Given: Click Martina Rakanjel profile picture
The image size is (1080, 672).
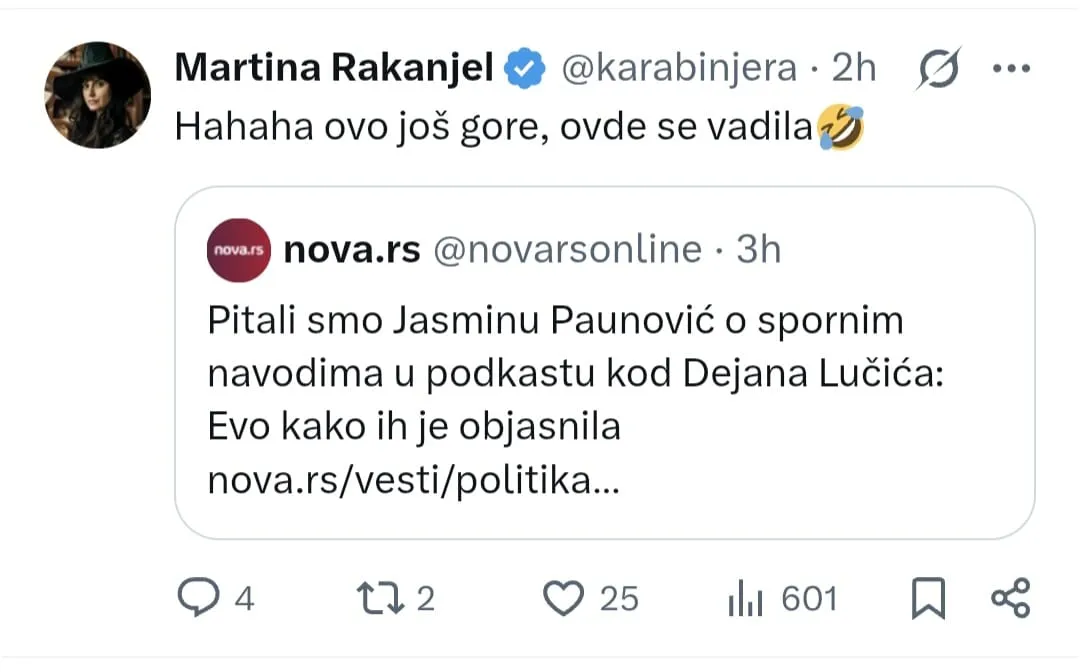Looking at the screenshot, I should click(x=97, y=95).
